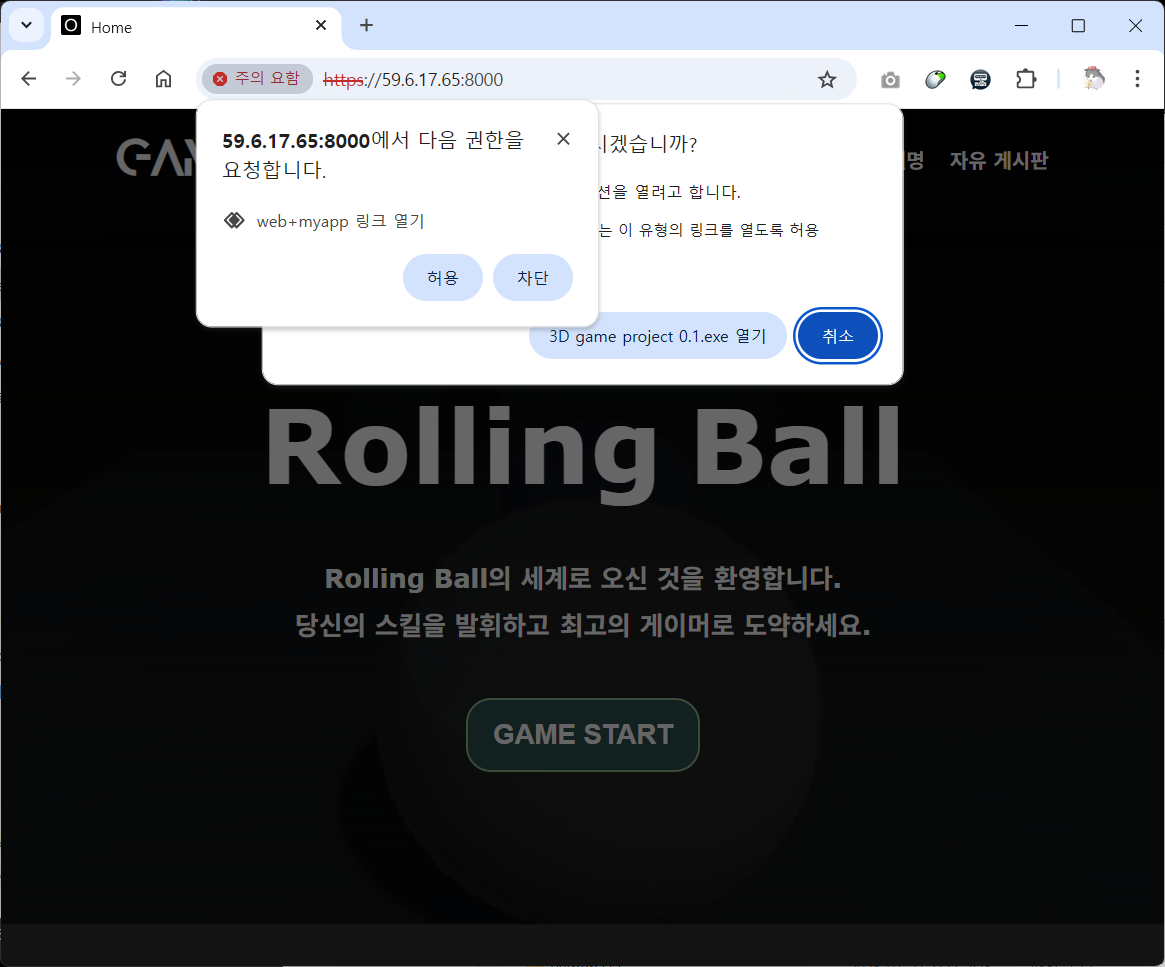The image size is (1165, 967).
Task: Open the 자유 게시판 menu link
Action: [998, 160]
